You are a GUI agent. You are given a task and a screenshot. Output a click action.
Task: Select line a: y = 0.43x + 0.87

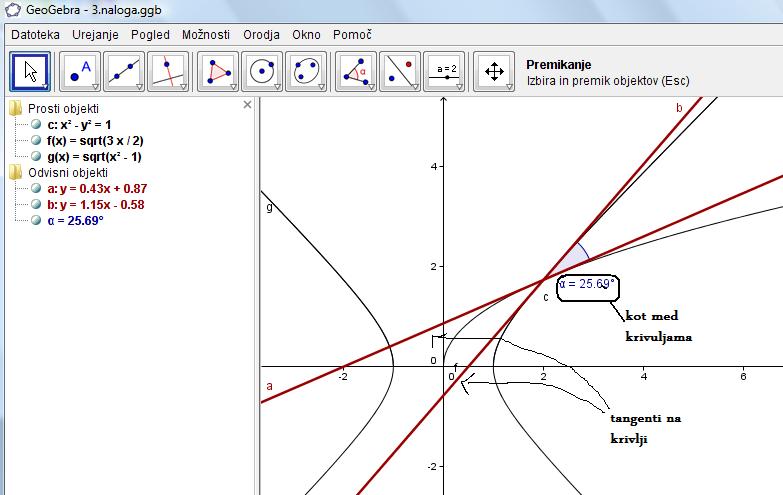click(97, 188)
